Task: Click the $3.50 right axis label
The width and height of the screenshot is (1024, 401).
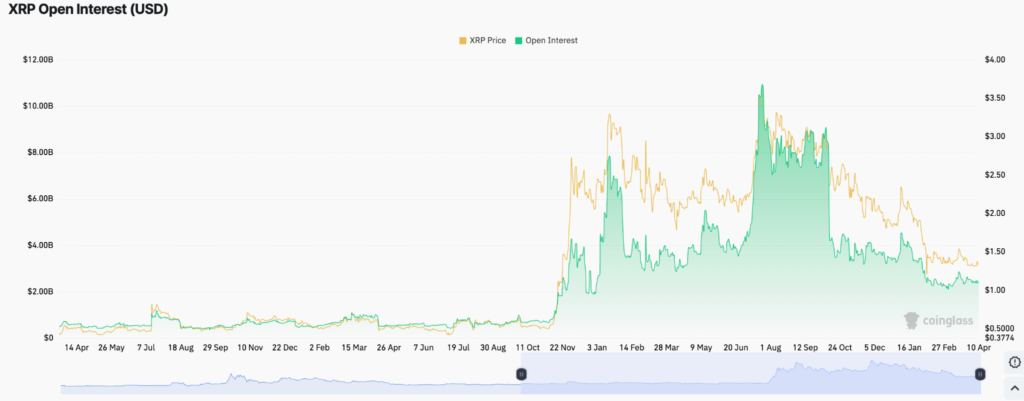Action: tap(995, 98)
